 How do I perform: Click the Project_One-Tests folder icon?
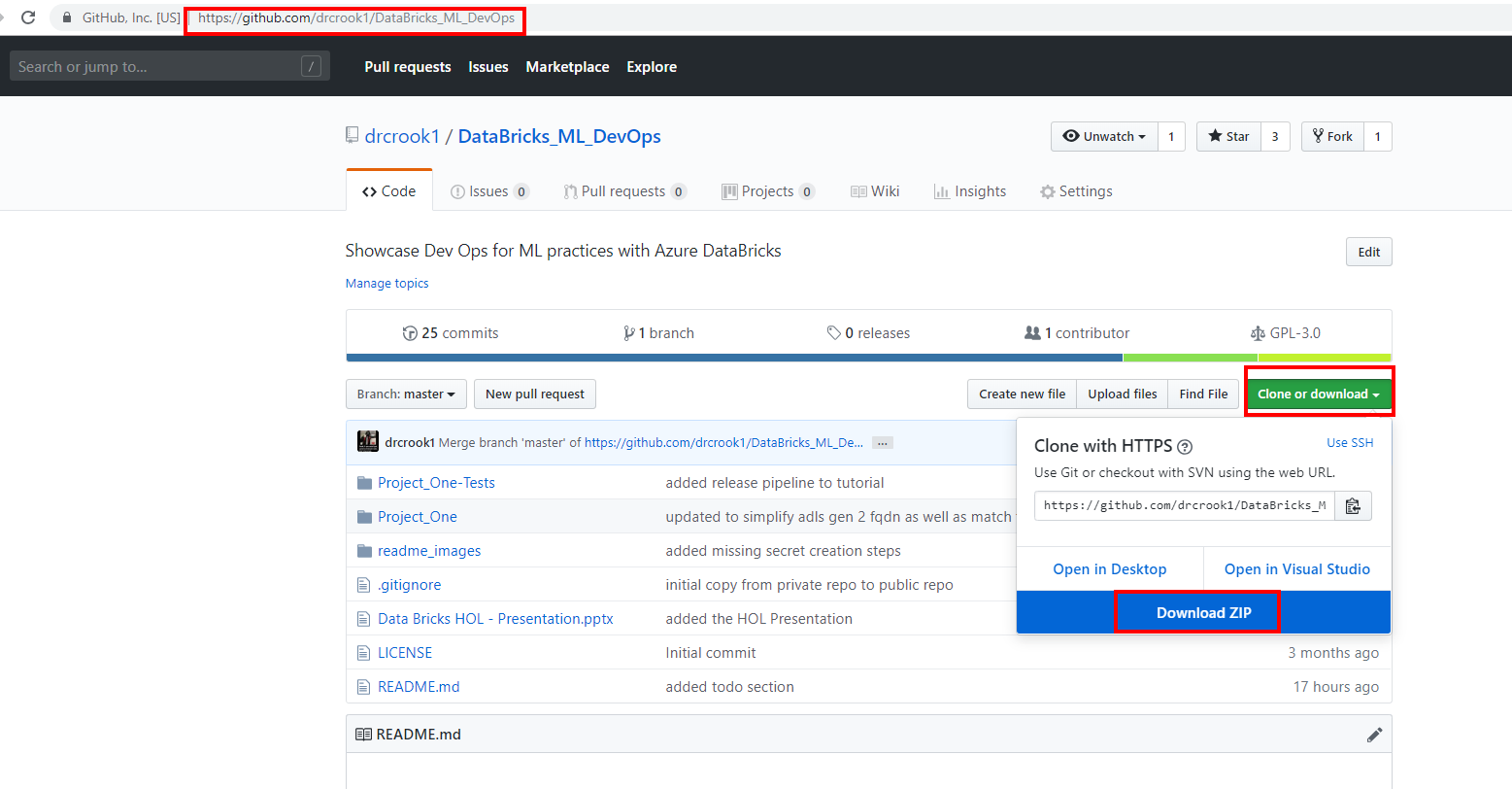click(x=365, y=483)
